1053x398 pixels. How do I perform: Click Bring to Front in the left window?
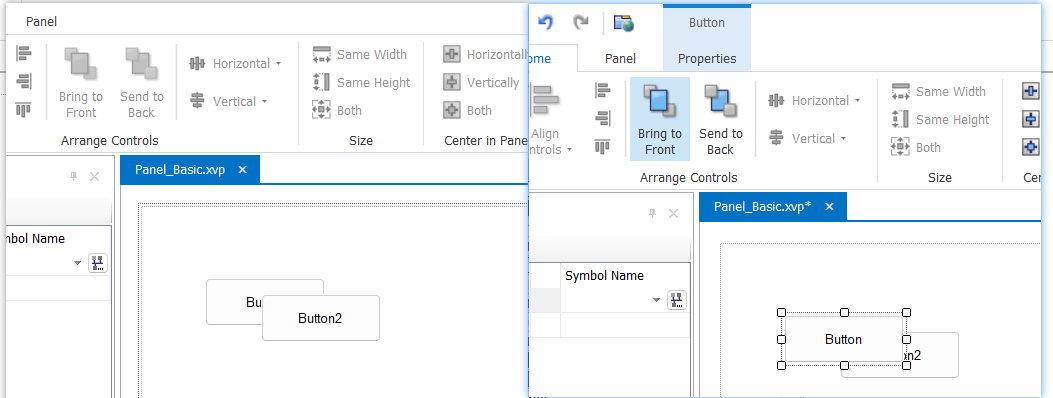[81, 83]
